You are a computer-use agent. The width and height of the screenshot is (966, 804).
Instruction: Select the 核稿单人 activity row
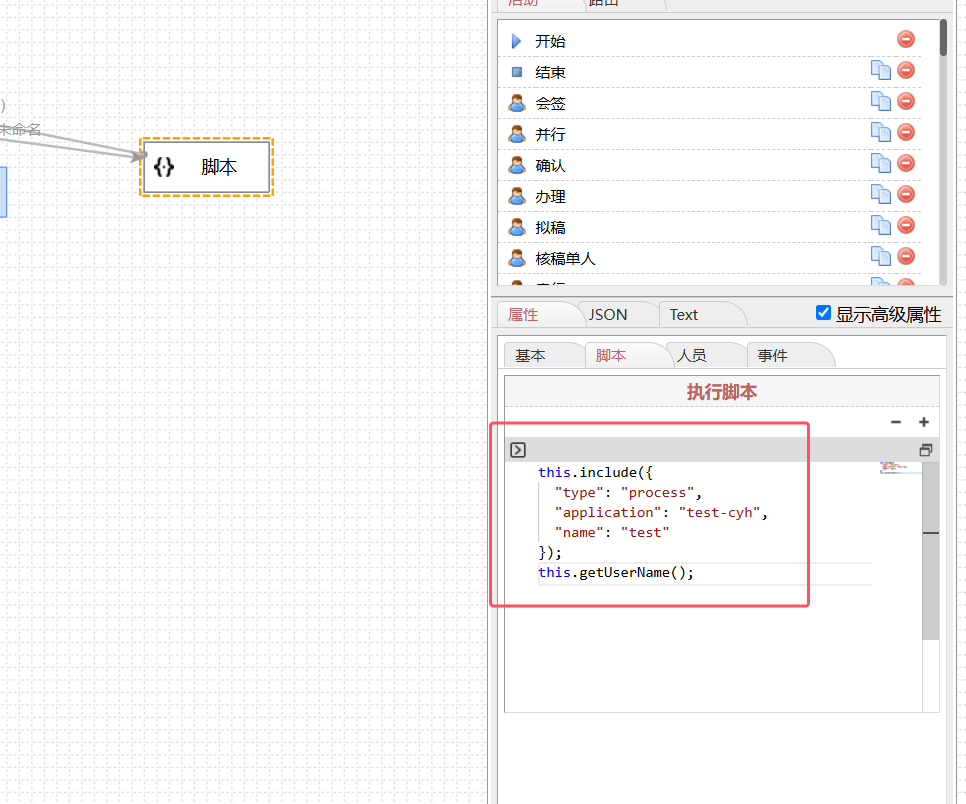710,259
